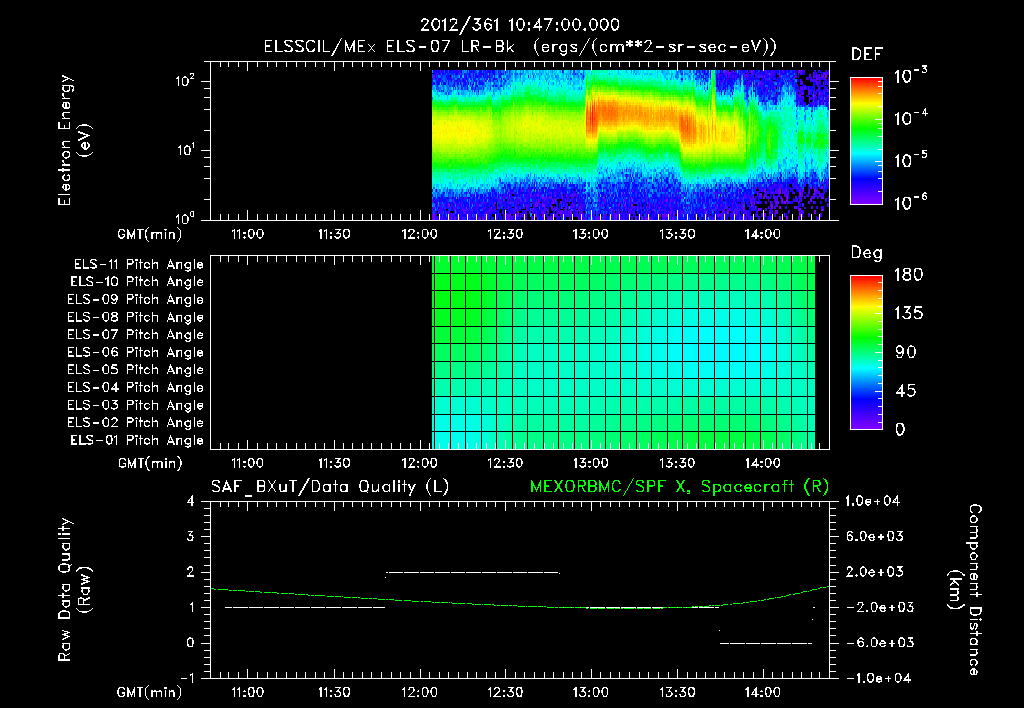Click the SAF_BXuT/Data Quality (L) plot title
The width and height of the screenshot is (1024, 708).
tap(330, 487)
